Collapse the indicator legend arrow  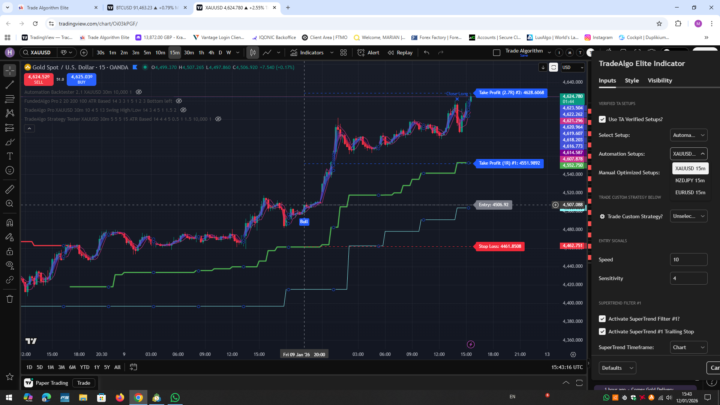tap(29, 129)
